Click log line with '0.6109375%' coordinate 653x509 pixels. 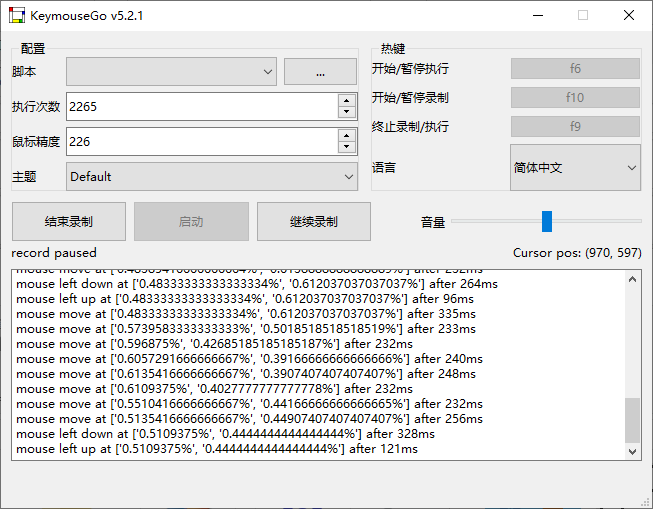[x=214, y=389]
